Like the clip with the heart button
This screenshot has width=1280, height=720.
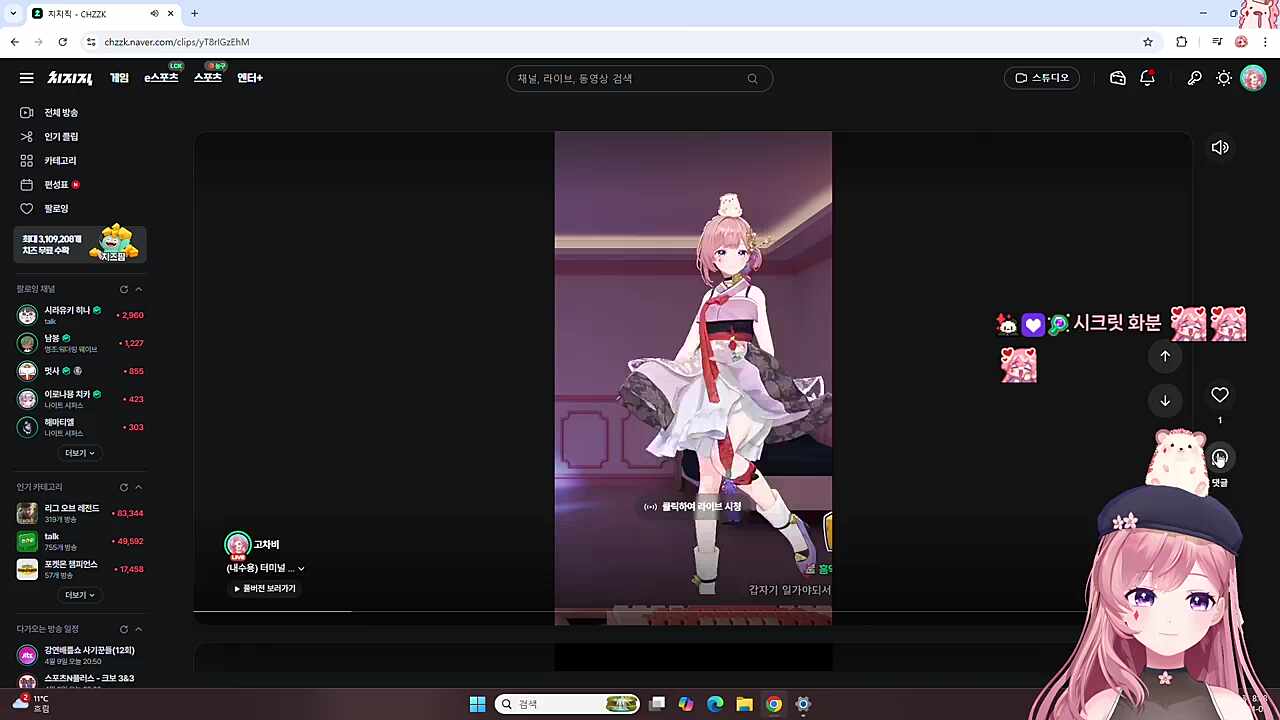[x=1220, y=395]
